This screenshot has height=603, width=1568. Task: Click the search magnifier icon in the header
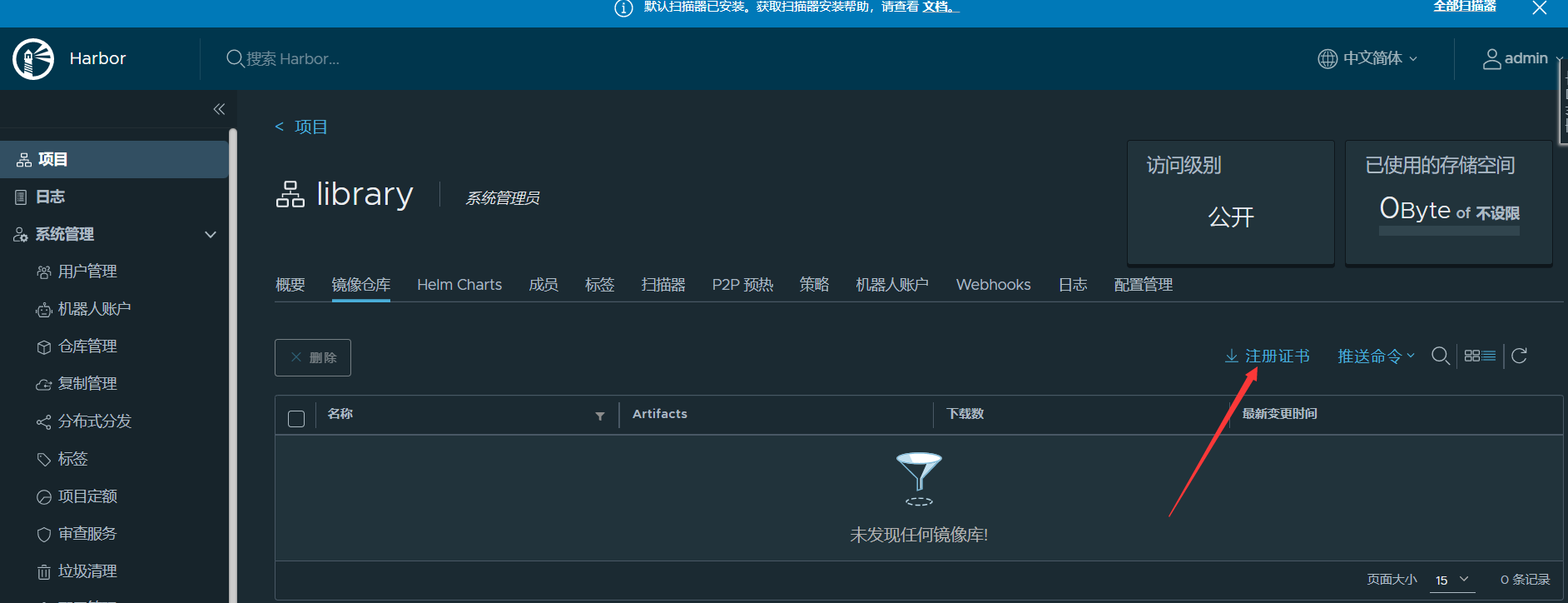pyautogui.click(x=235, y=58)
